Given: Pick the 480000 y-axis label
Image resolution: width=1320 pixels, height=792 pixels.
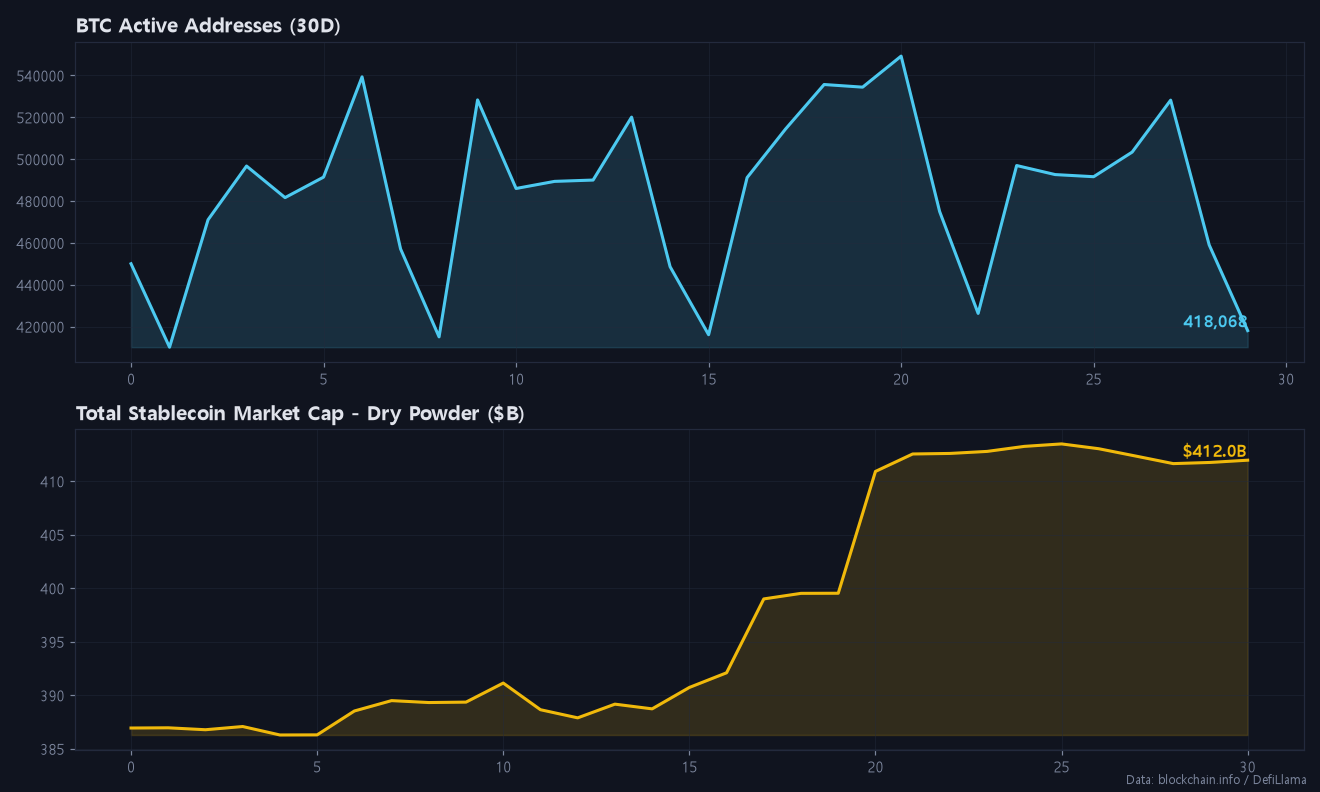Looking at the screenshot, I should pyautogui.click(x=42, y=202).
